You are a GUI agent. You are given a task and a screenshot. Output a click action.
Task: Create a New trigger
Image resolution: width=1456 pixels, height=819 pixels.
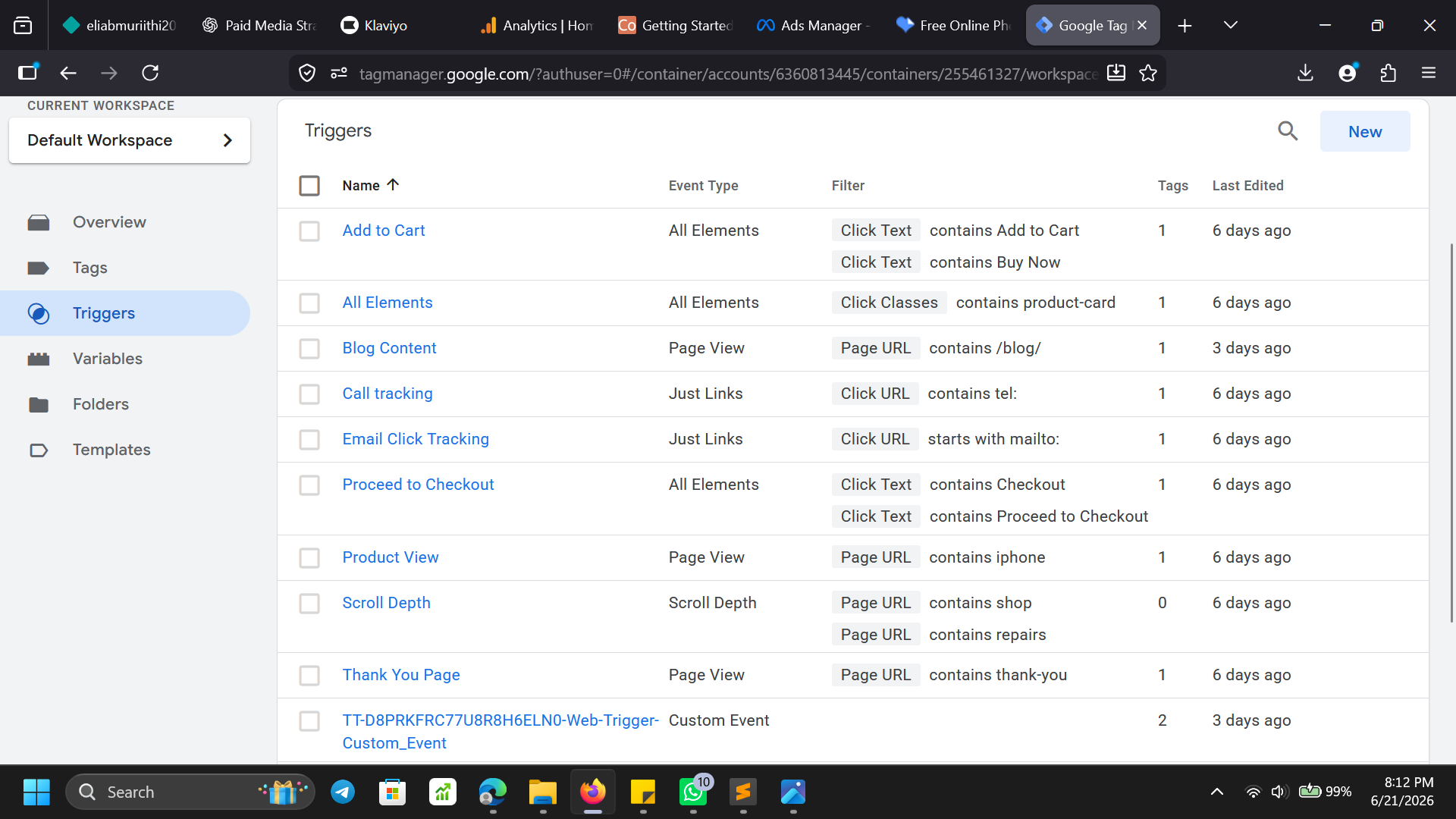click(1365, 131)
